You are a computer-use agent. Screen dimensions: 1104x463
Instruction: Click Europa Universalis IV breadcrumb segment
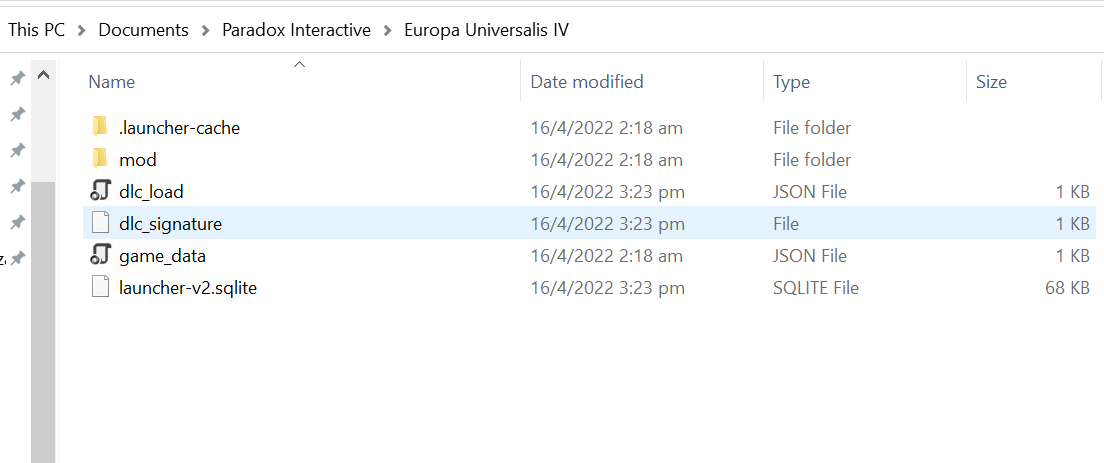click(x=487, y=30)
